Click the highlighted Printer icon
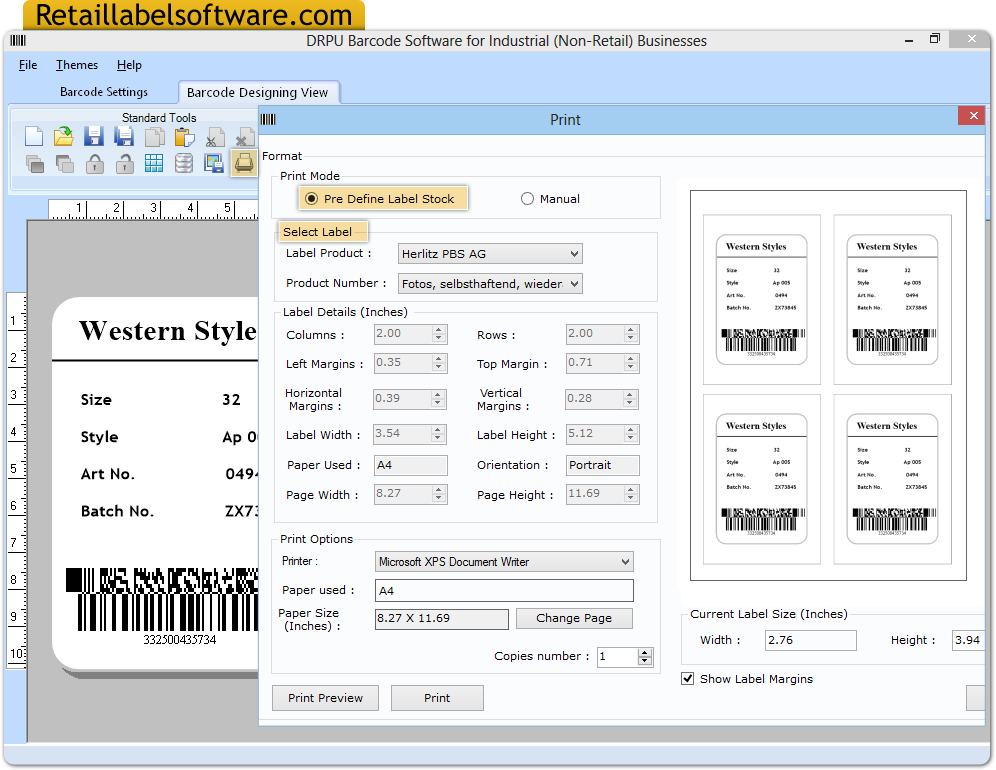 [244, 163]
